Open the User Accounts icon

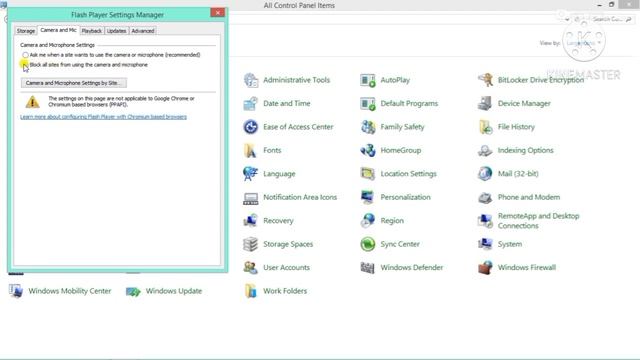[x=251, y=268]
